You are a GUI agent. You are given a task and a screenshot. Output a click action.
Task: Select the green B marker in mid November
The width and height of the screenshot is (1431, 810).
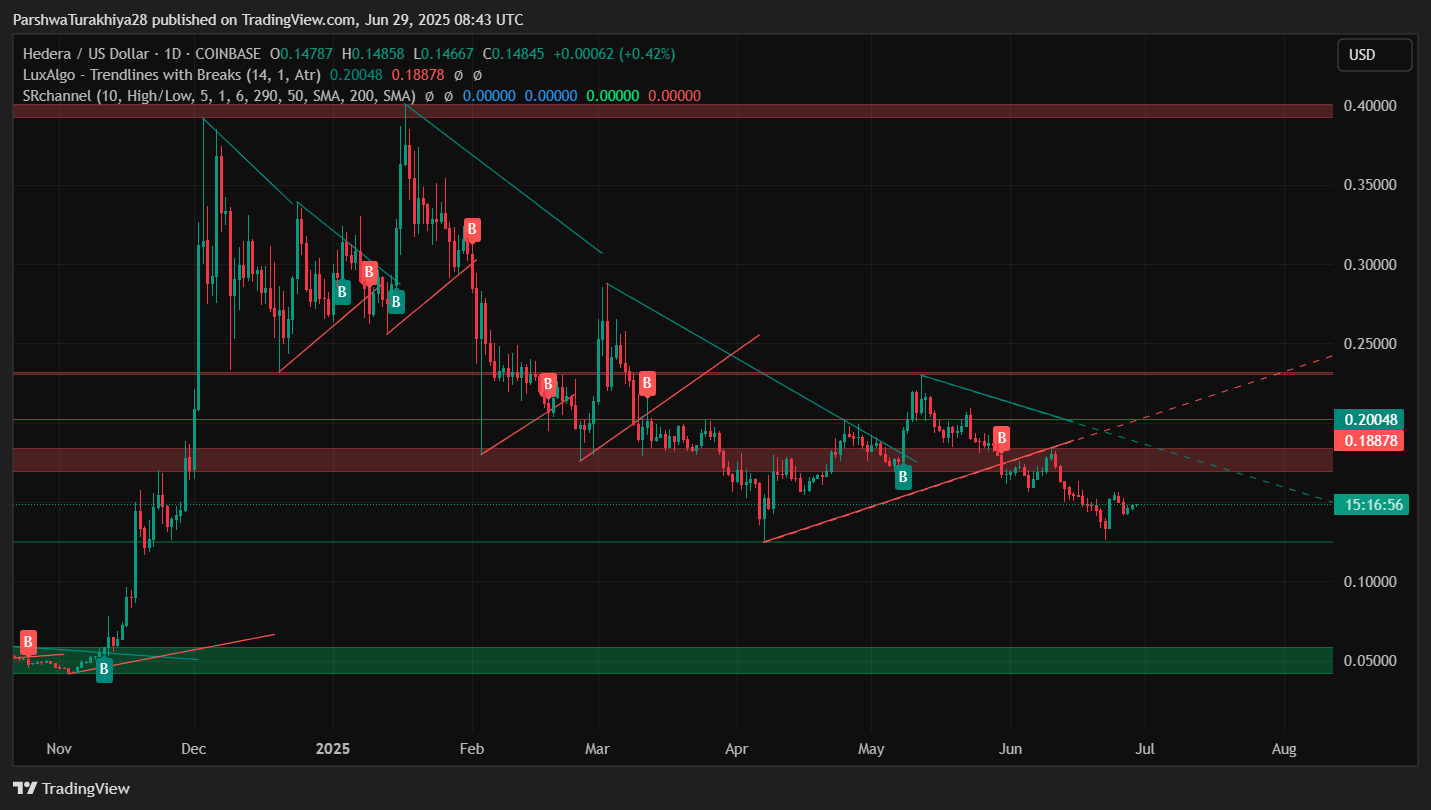[104, 671]
